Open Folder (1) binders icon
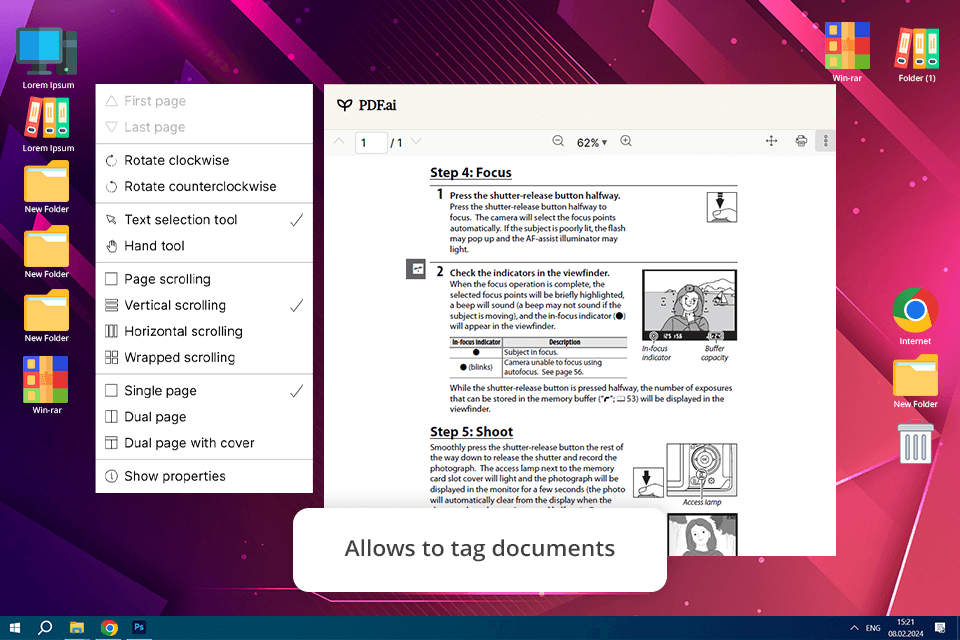The image size is (960, 640). (x=917, y=54)
